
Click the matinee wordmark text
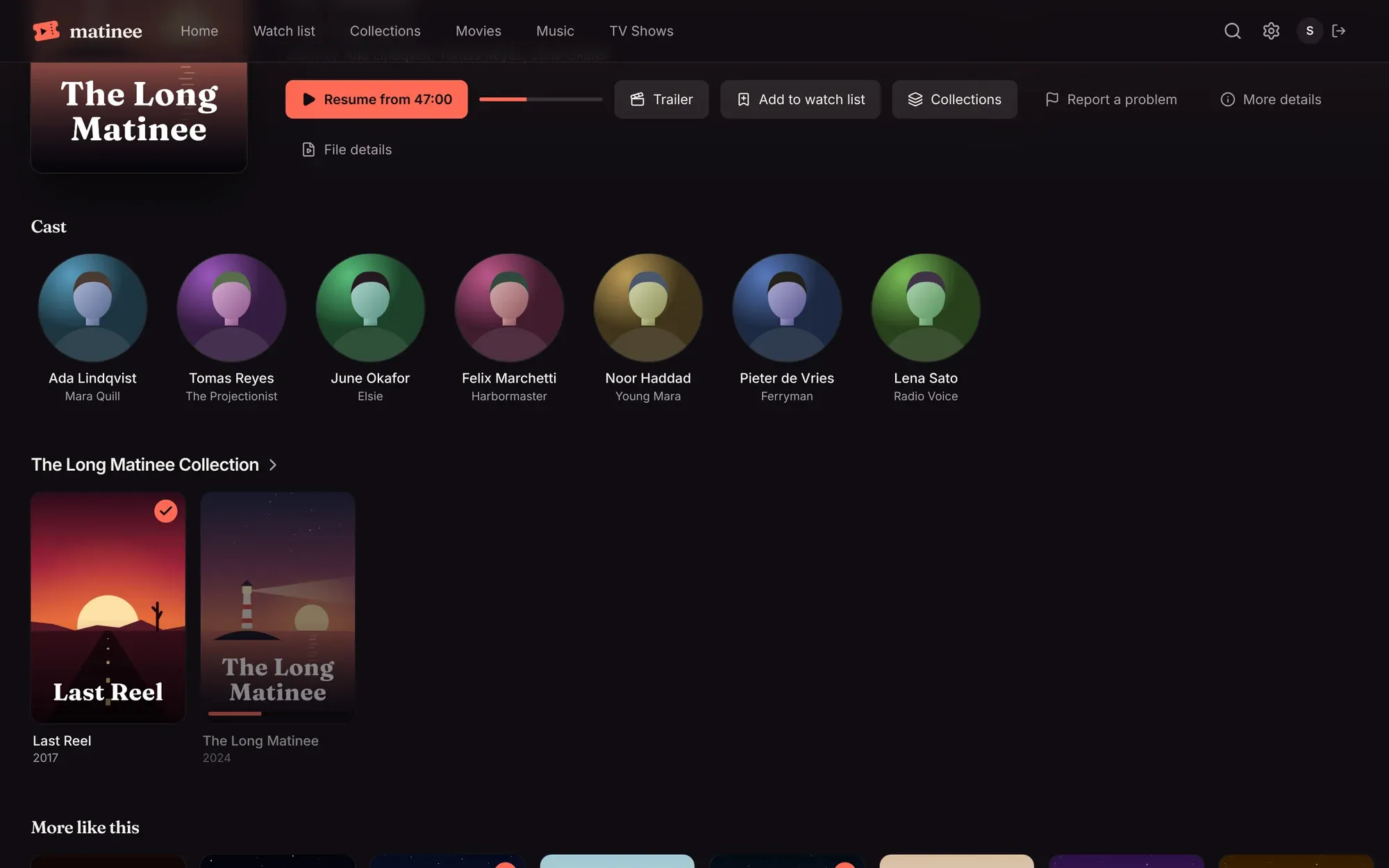(x=106, y=31)
